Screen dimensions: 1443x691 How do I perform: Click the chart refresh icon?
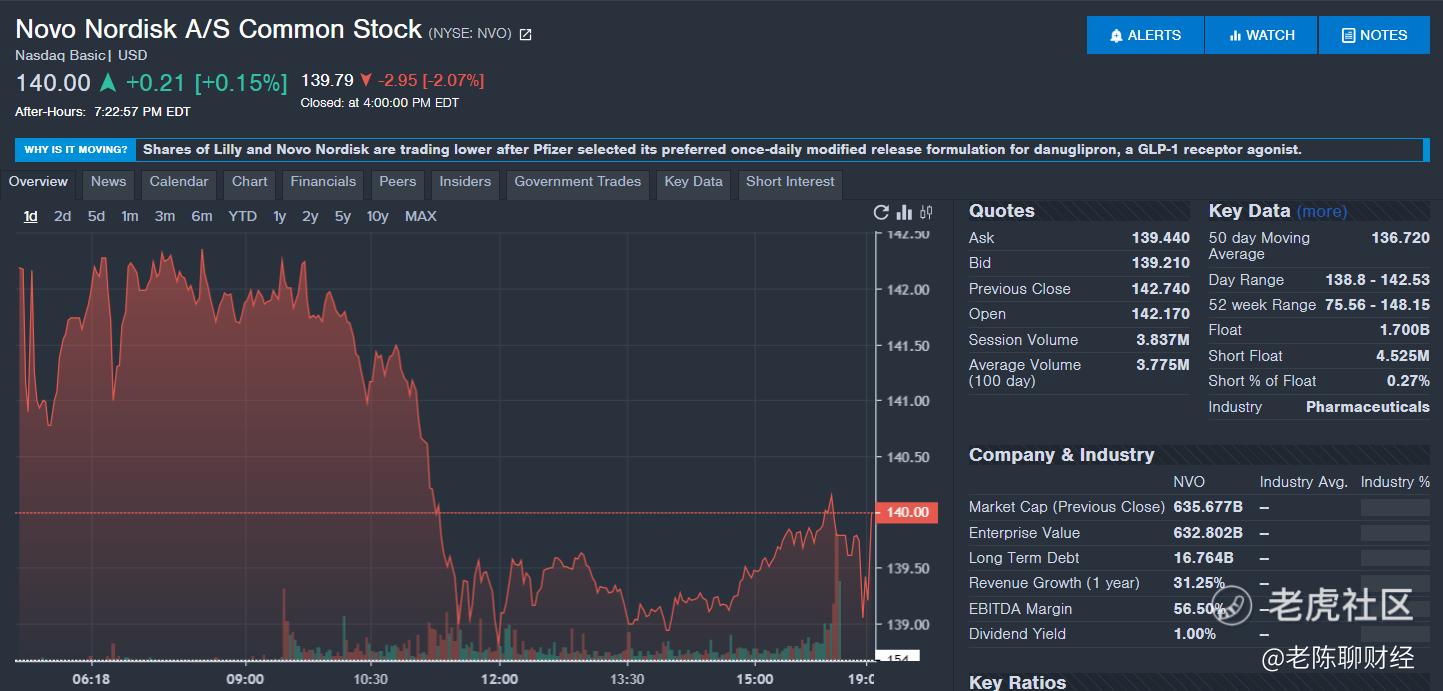point(881,212)
